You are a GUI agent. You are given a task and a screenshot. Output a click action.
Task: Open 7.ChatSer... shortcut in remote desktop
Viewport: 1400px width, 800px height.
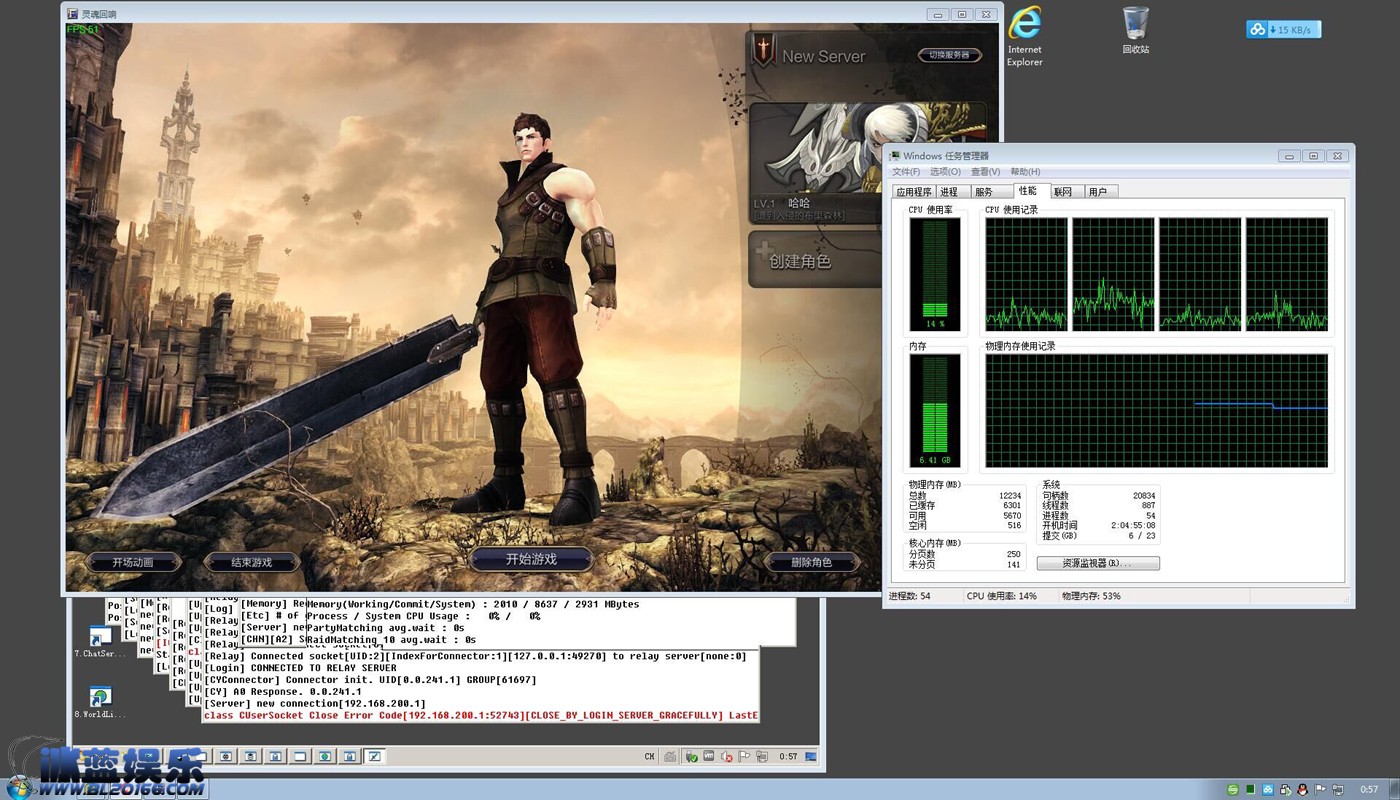pyautogui.click(x=100, y=641)
